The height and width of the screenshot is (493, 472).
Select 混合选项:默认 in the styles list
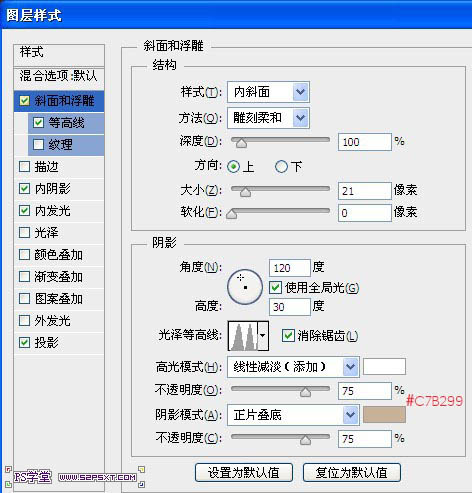click(x=59, y=76)
